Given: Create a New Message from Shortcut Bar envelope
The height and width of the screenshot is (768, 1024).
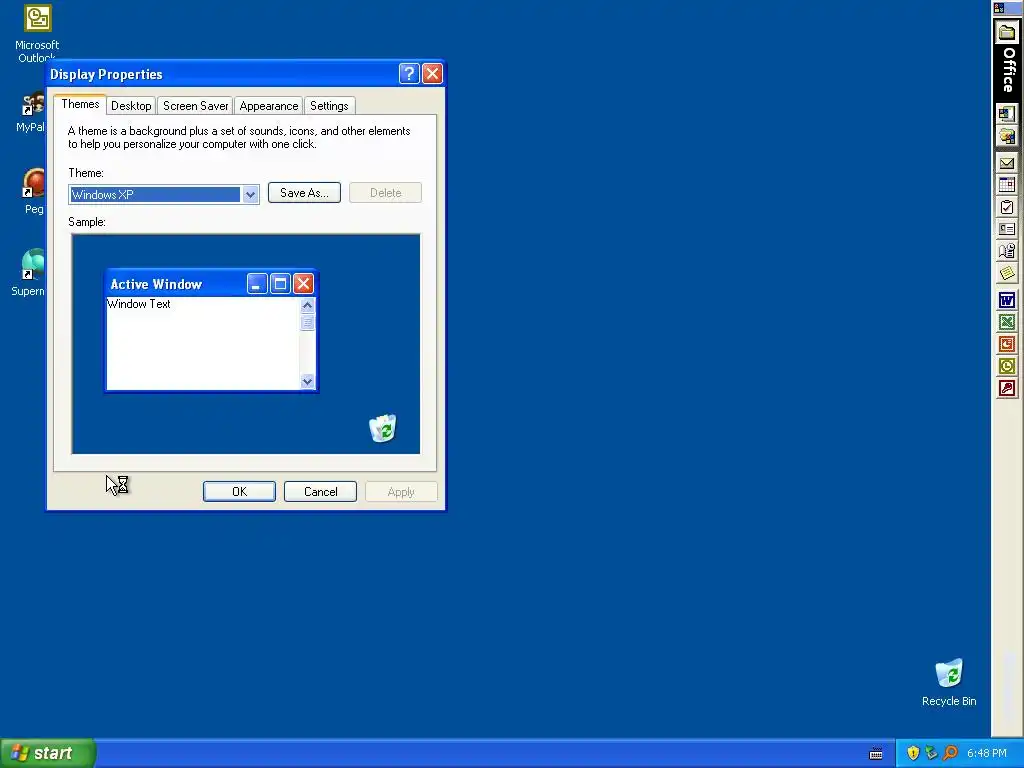Looking at the screenshot, I should (1007, 163).
